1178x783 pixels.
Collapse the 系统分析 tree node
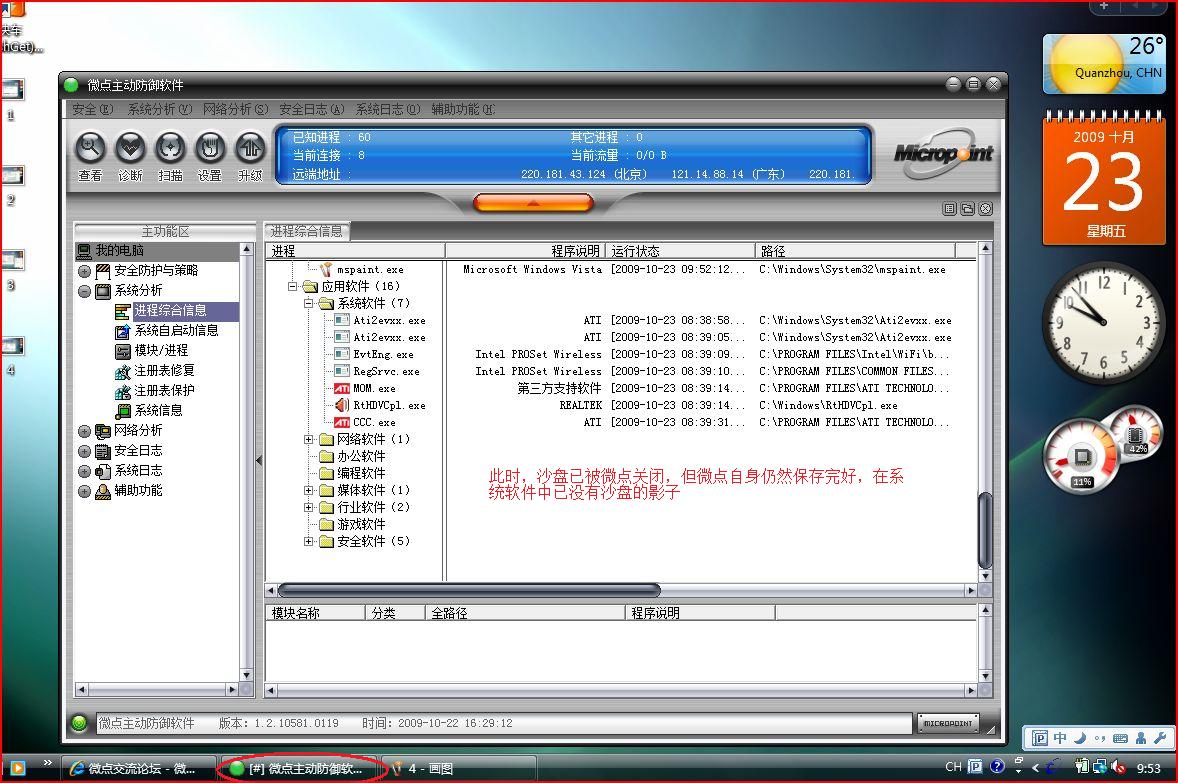(84, 292)
